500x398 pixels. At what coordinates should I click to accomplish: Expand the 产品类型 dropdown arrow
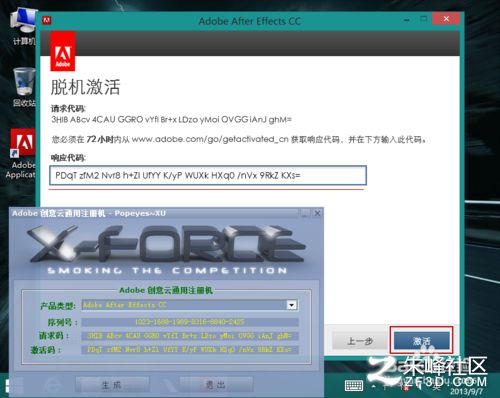[x=292, y=305]
